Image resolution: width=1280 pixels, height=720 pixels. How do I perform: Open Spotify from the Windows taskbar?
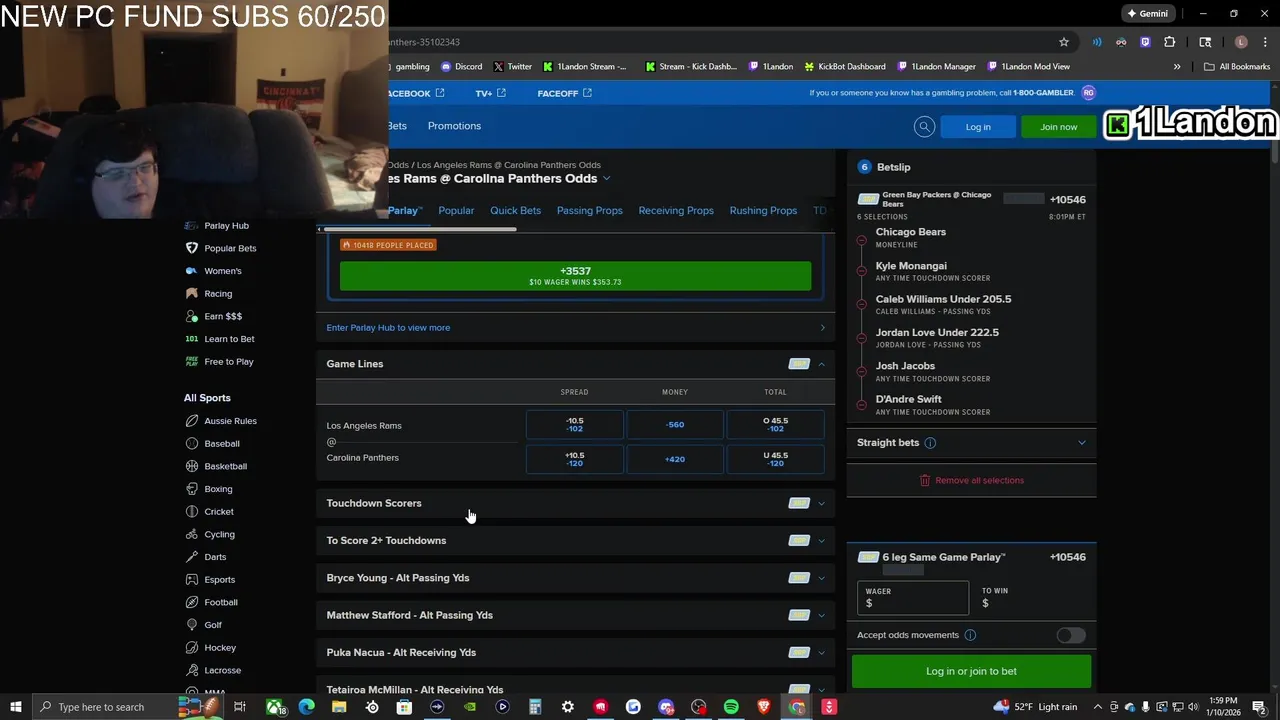[x=731, y=707]
